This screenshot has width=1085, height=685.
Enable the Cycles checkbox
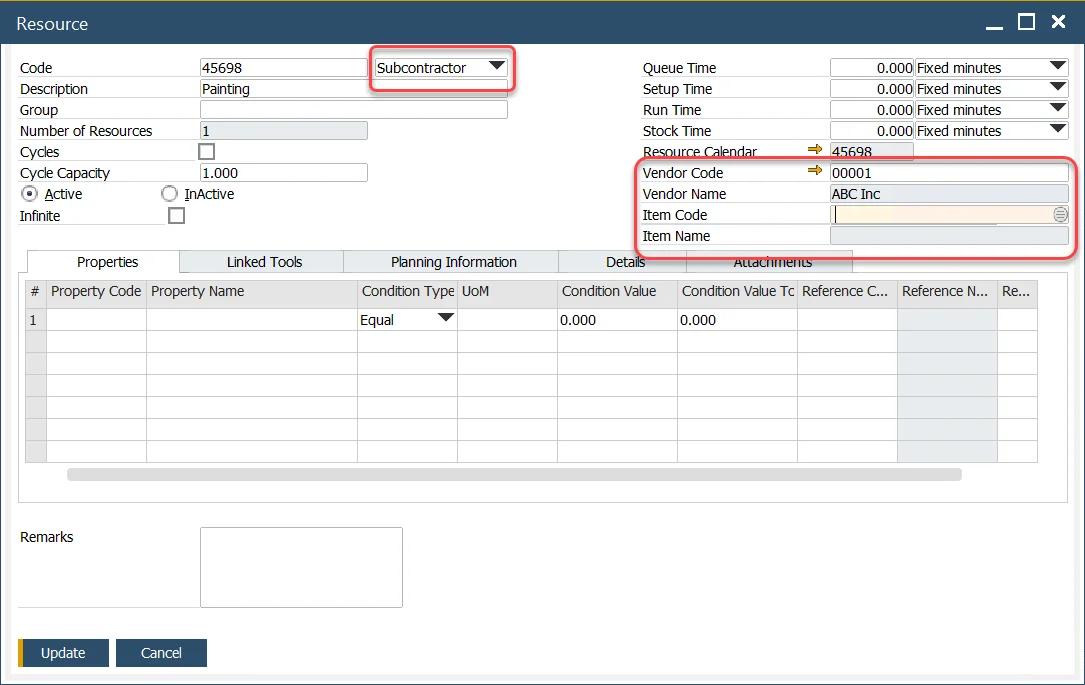206,151
